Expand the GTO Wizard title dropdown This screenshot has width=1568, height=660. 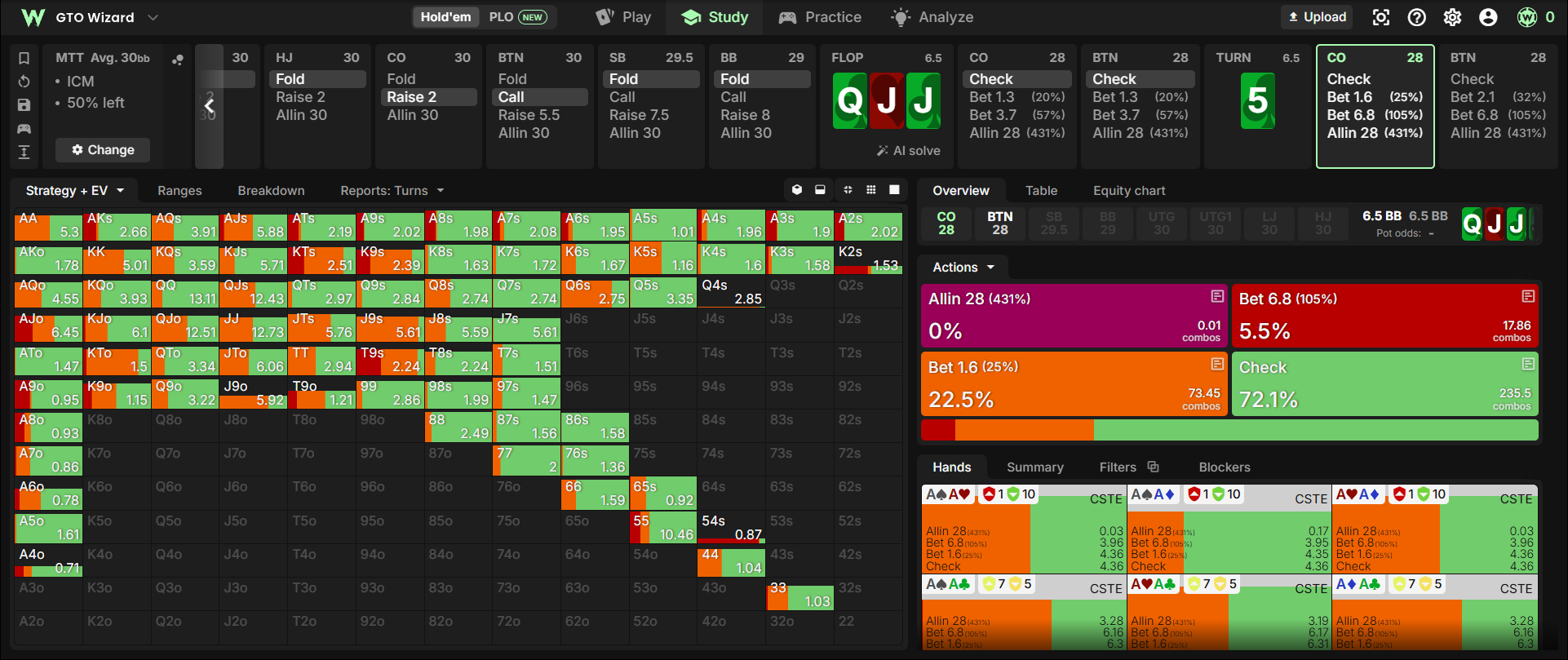tap(153, 17)
